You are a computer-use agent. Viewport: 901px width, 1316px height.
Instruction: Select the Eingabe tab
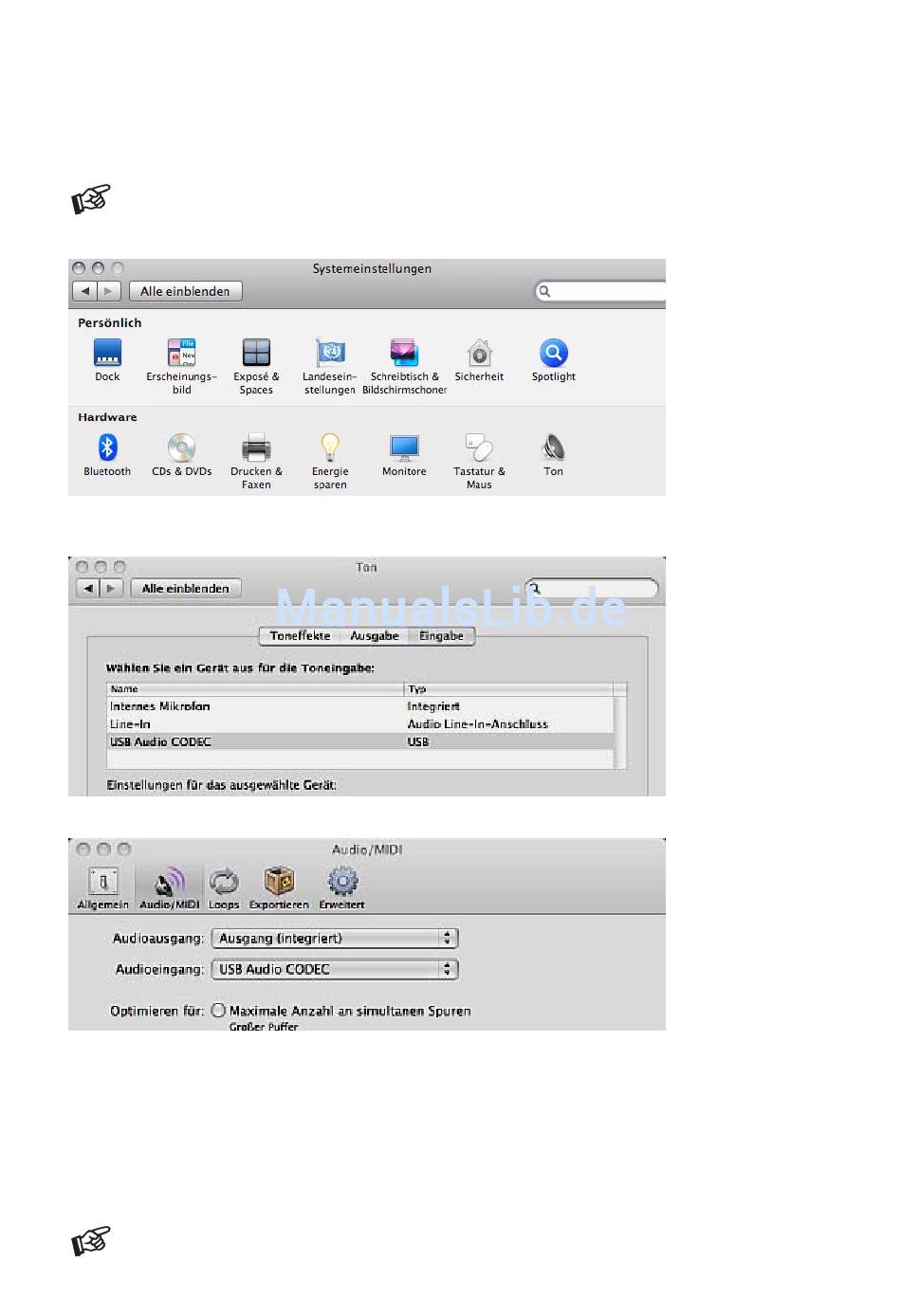click(441, 636)
